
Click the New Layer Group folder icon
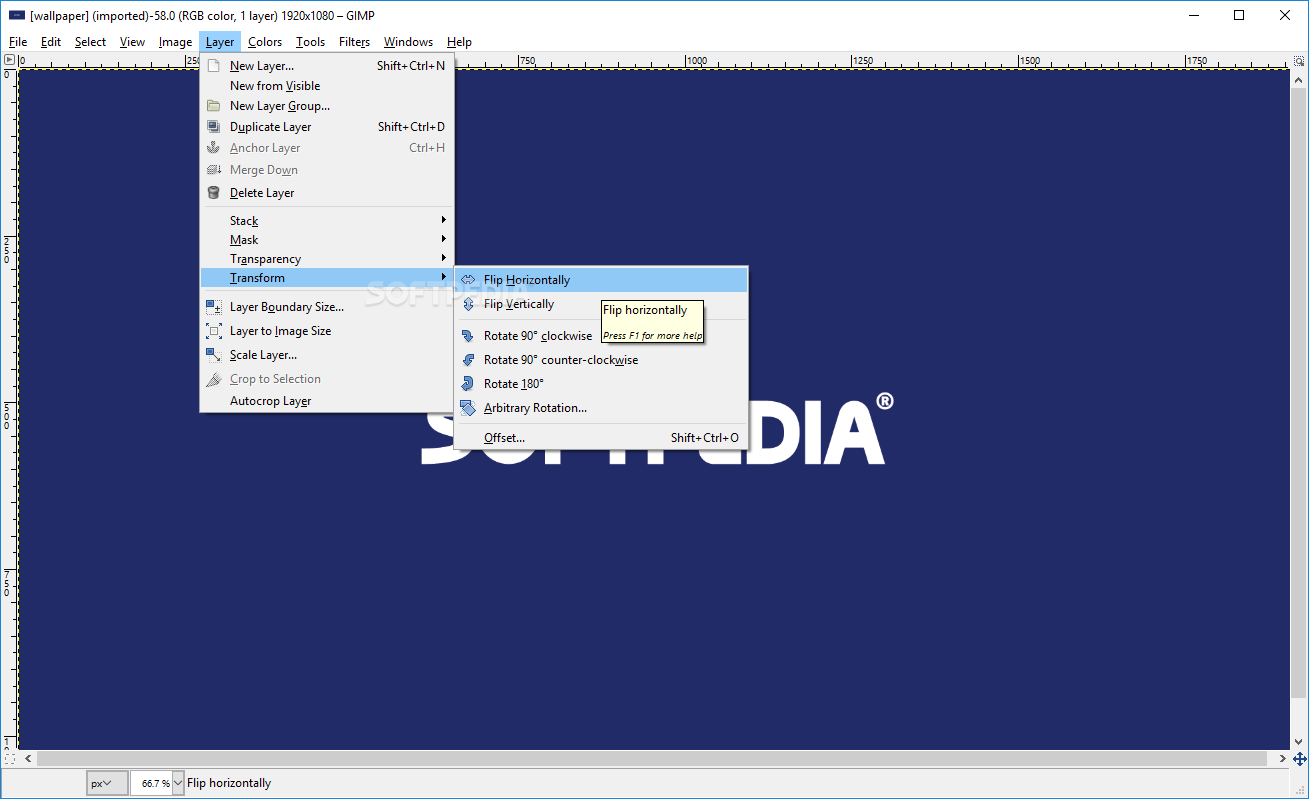(x=213, y=106)
